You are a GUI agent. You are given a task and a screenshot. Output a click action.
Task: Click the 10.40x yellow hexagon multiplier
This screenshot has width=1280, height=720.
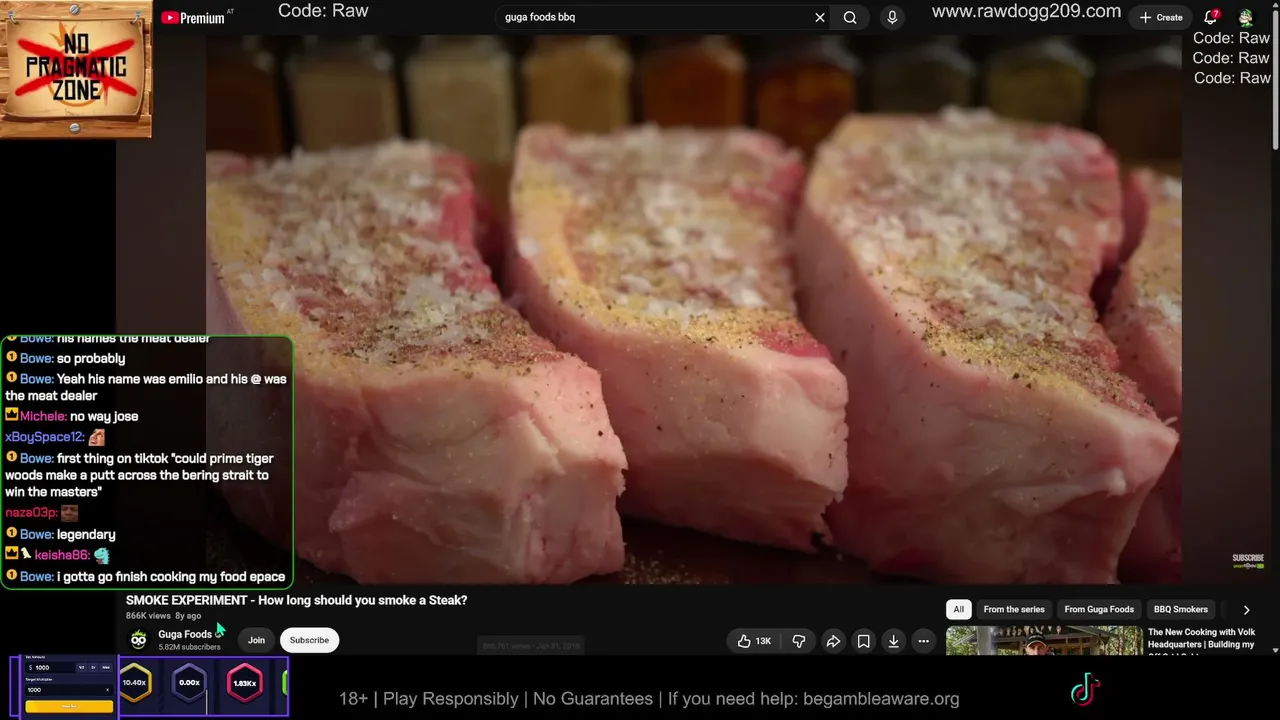[x=135, y=683]
